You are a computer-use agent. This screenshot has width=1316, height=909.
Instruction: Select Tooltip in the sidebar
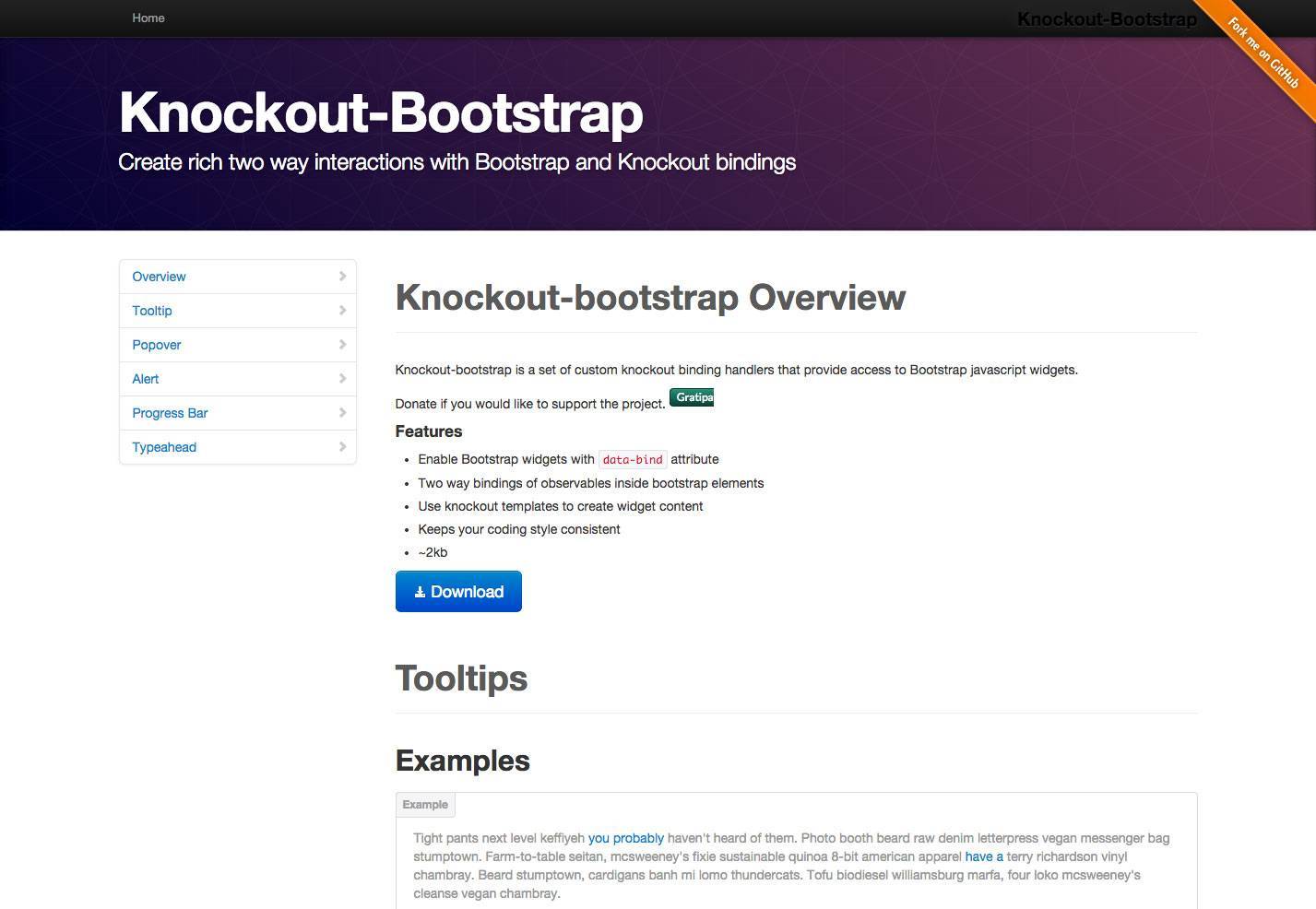click(238, 311)
